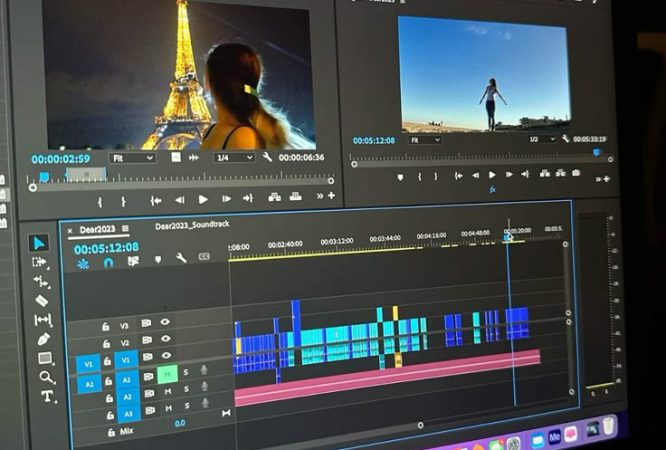Open Source monitor Fit zoom dropdown
Viewport: 666px width, 450px height.
click(x=131, y=157)
